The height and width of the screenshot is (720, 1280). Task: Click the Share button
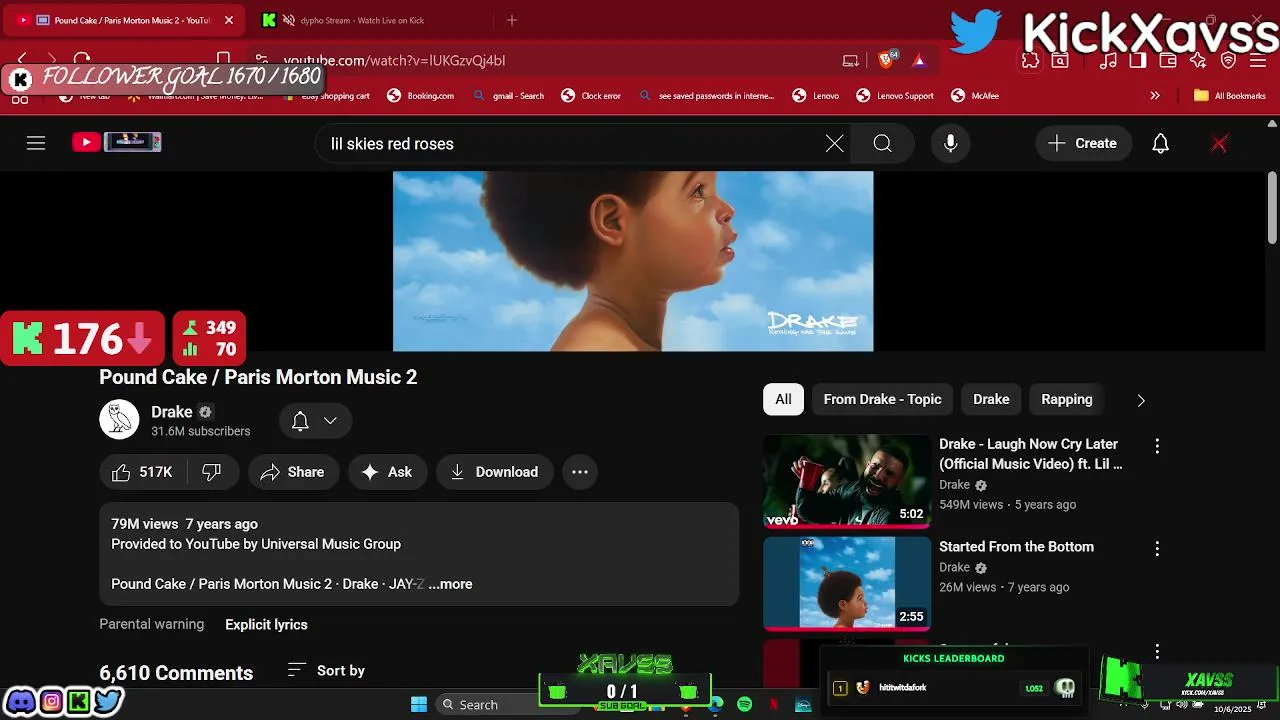(x=293, y=472)
